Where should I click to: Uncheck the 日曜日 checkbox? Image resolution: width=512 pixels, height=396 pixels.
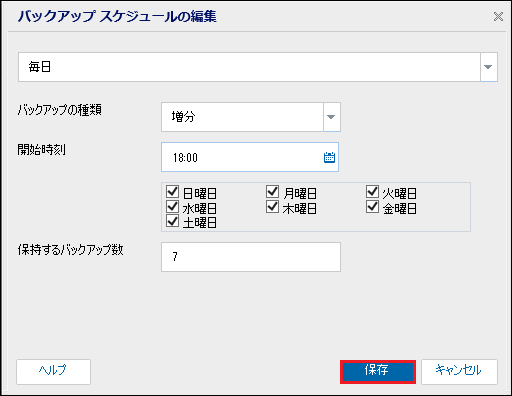[x=172, y=192]
